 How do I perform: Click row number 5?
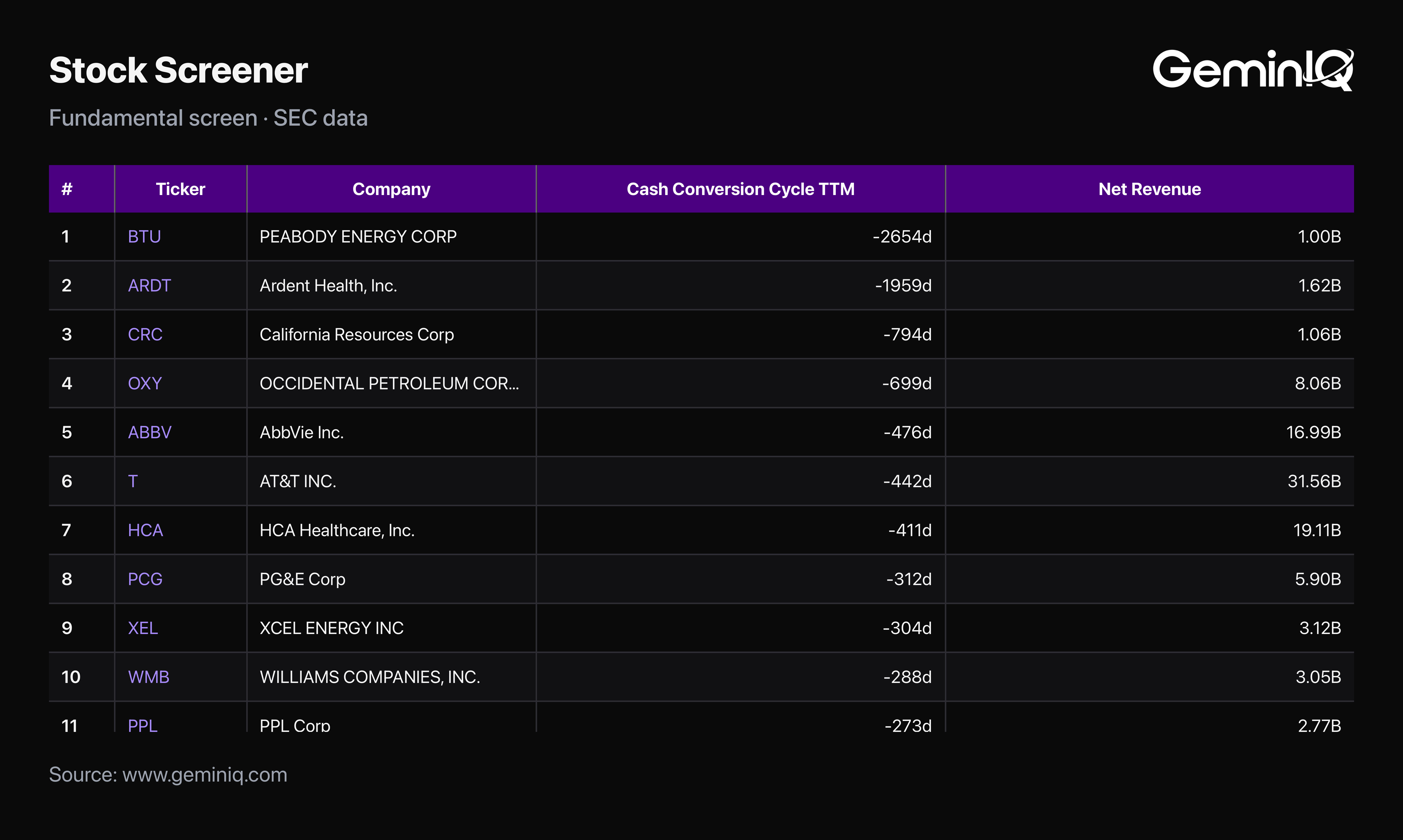point(67,432)
